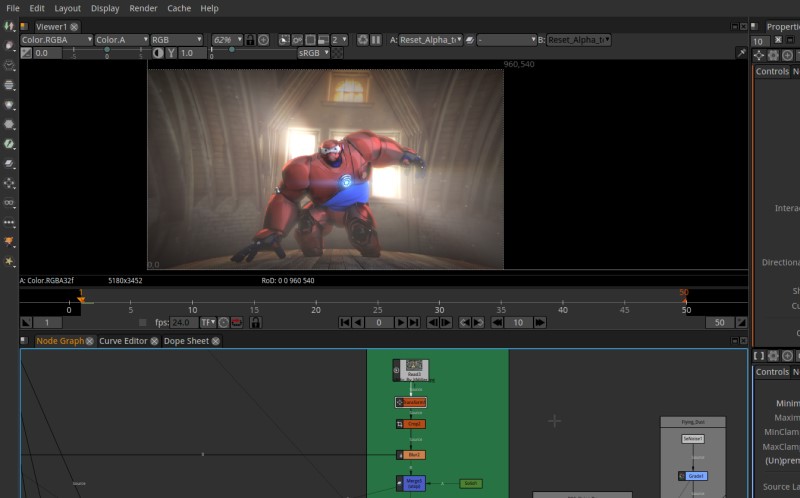Image resolution: width=800 pixels, height=498 pixels.
Task: Open the Color nodes toolbar menu
Action: click(x=9, y=105)
